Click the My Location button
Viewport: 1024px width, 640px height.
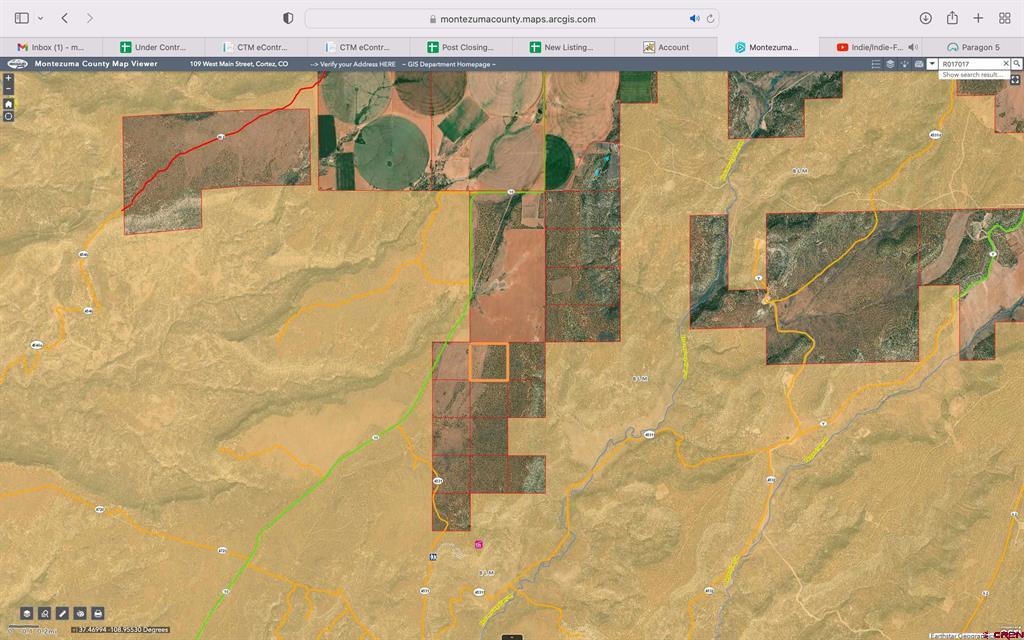(9, 116)
